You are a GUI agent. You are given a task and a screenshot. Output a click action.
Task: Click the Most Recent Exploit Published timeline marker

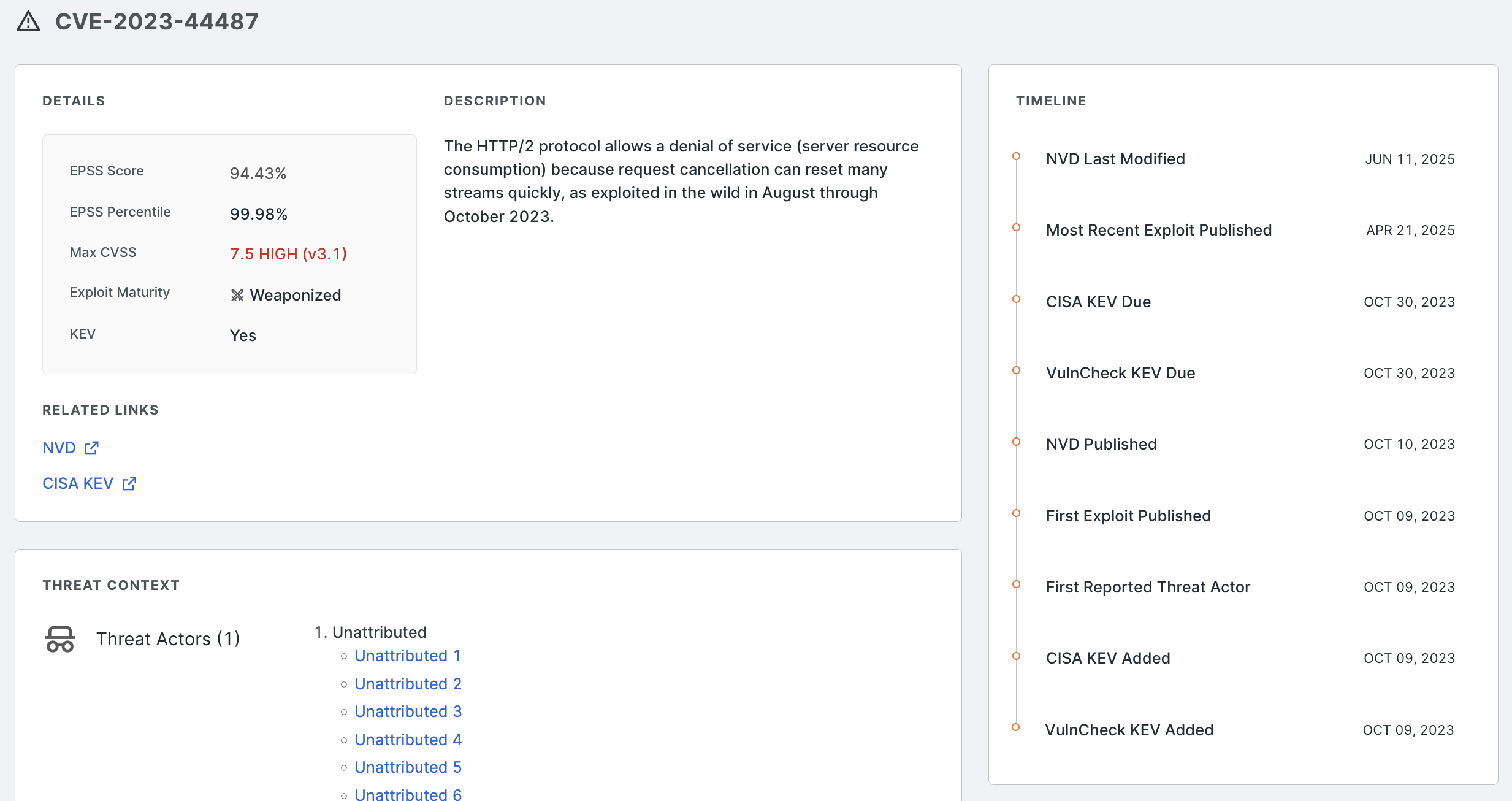(1016, 228)
